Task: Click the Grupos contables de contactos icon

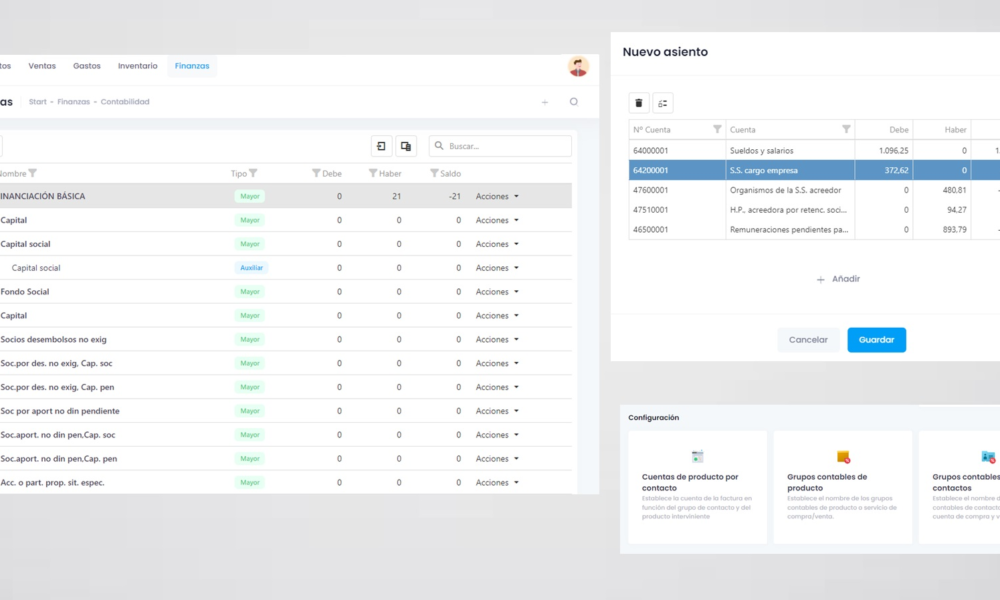Action: [988, 457]
